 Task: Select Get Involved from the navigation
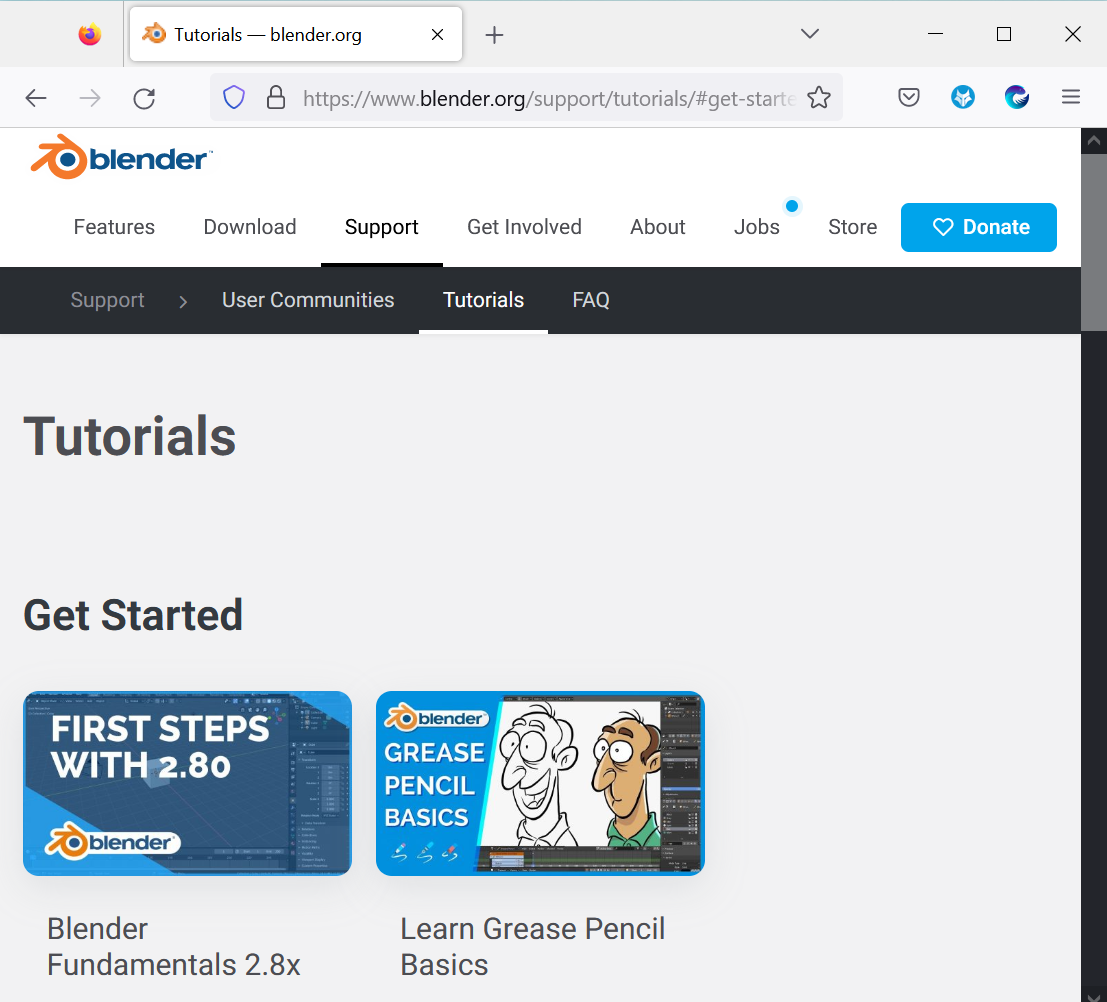(x=524, y=227)
